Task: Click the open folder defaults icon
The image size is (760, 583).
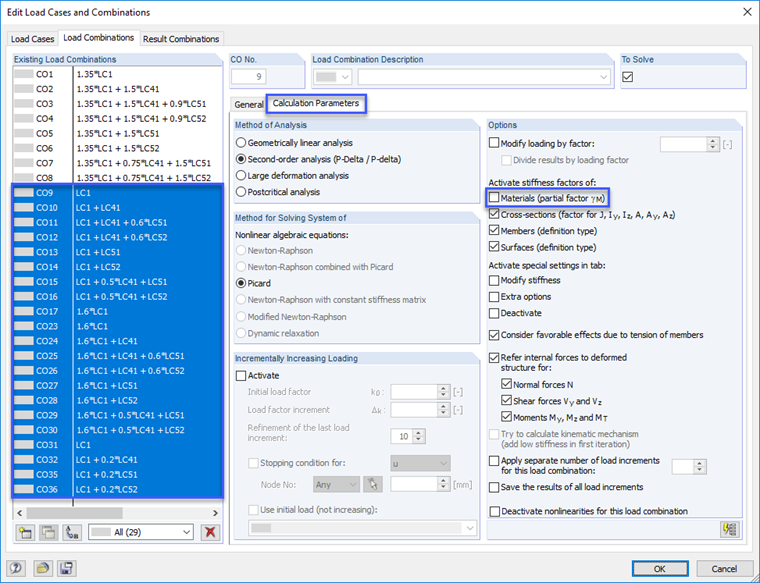Action: pyautogui.click(x=43, y=568)
